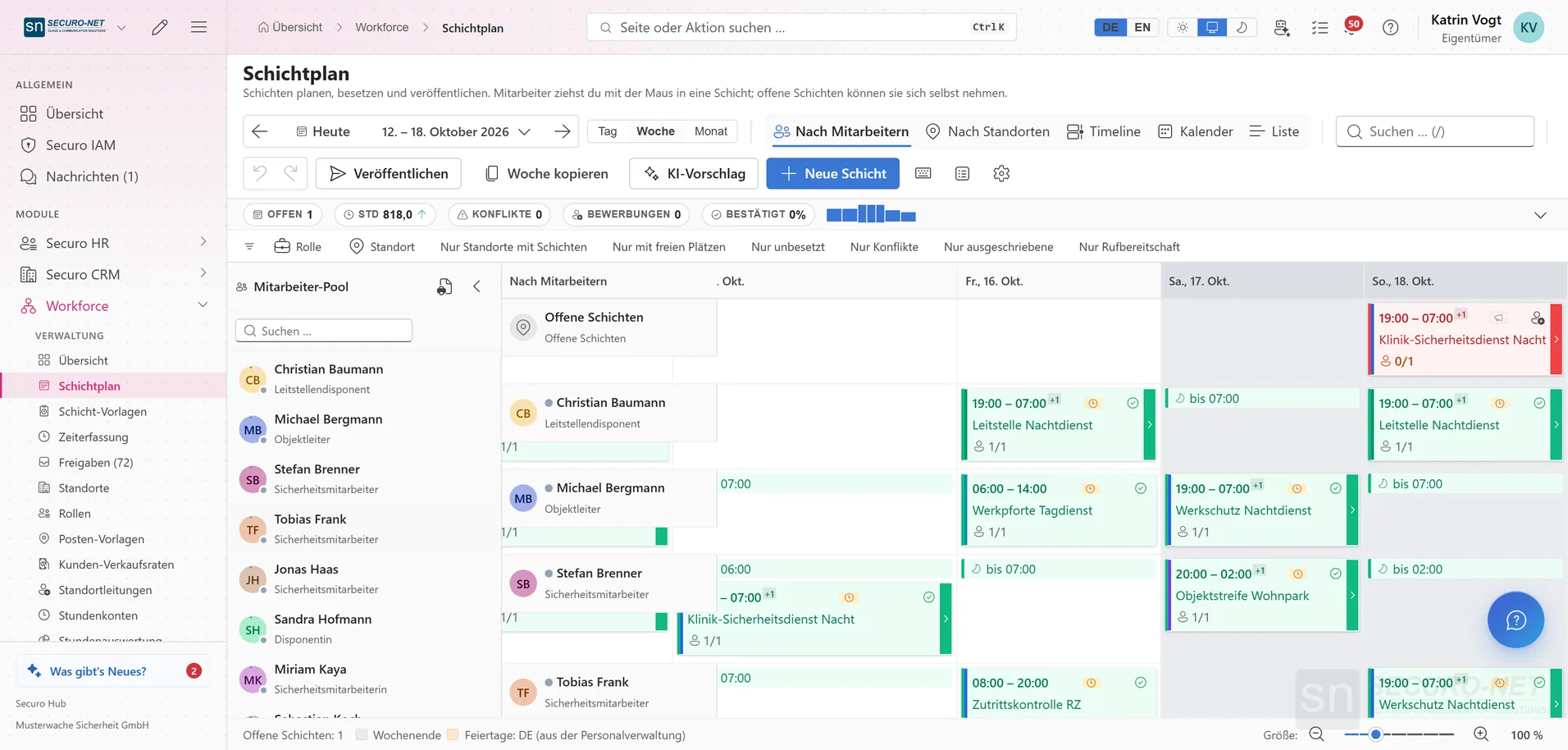Image resolution: width=1568 pixels, height=750 pixels.
Task: Open the date range dropdown 12. – 18. Oktober 2026
Action: (456, 131)
